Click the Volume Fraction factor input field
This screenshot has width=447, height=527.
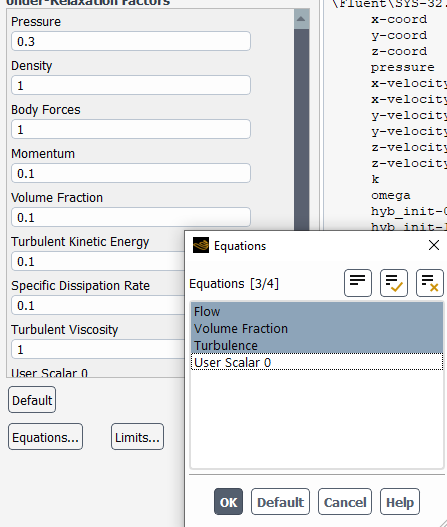pos(131,217)
